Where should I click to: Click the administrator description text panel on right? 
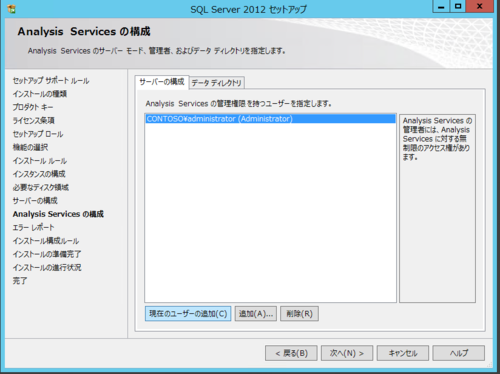(x=437, y=208)
